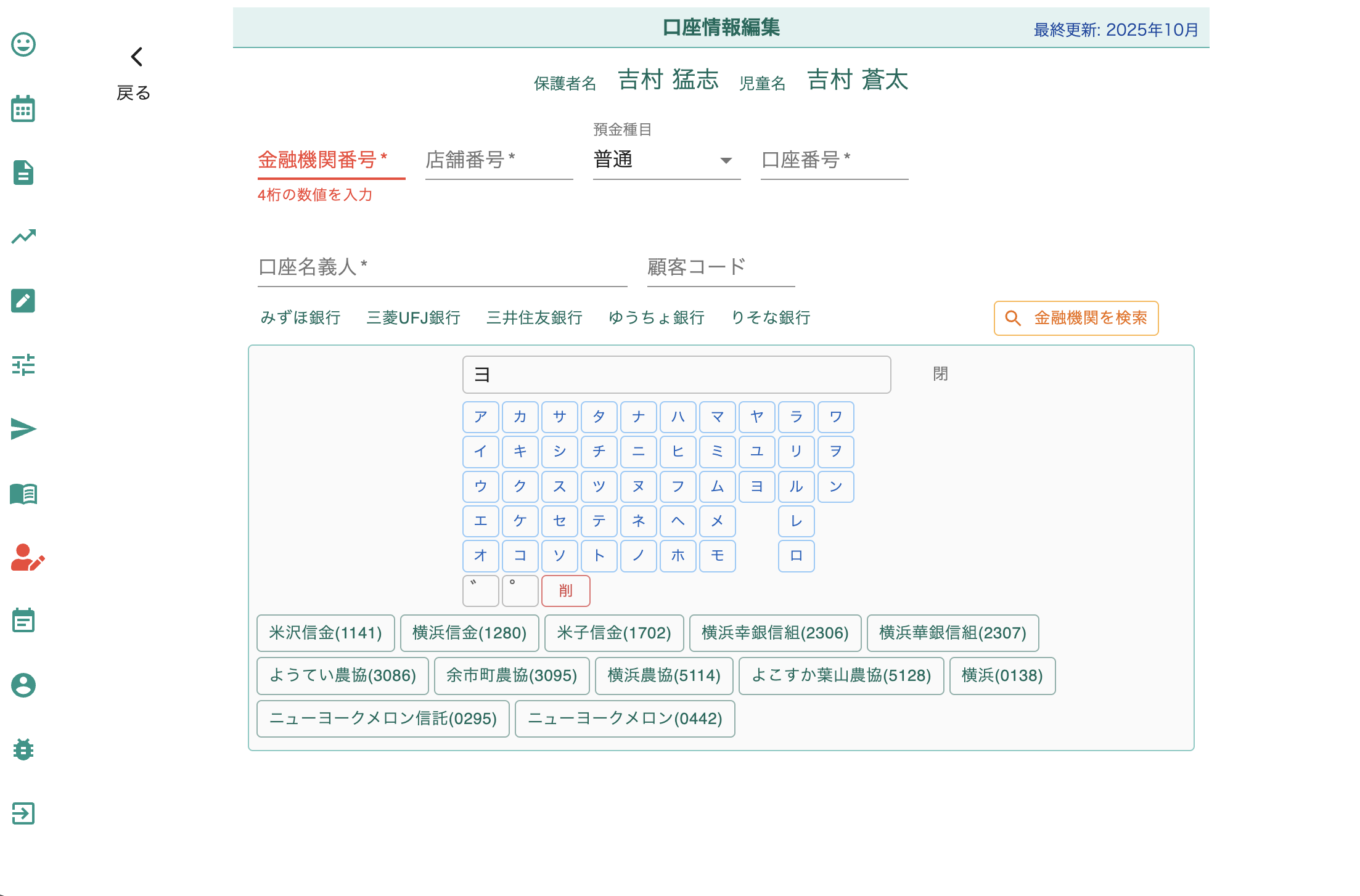Click the bug report sidebar icon
Image resolution: width=1360 pixels, height=896 pixels.
(23, 749)
